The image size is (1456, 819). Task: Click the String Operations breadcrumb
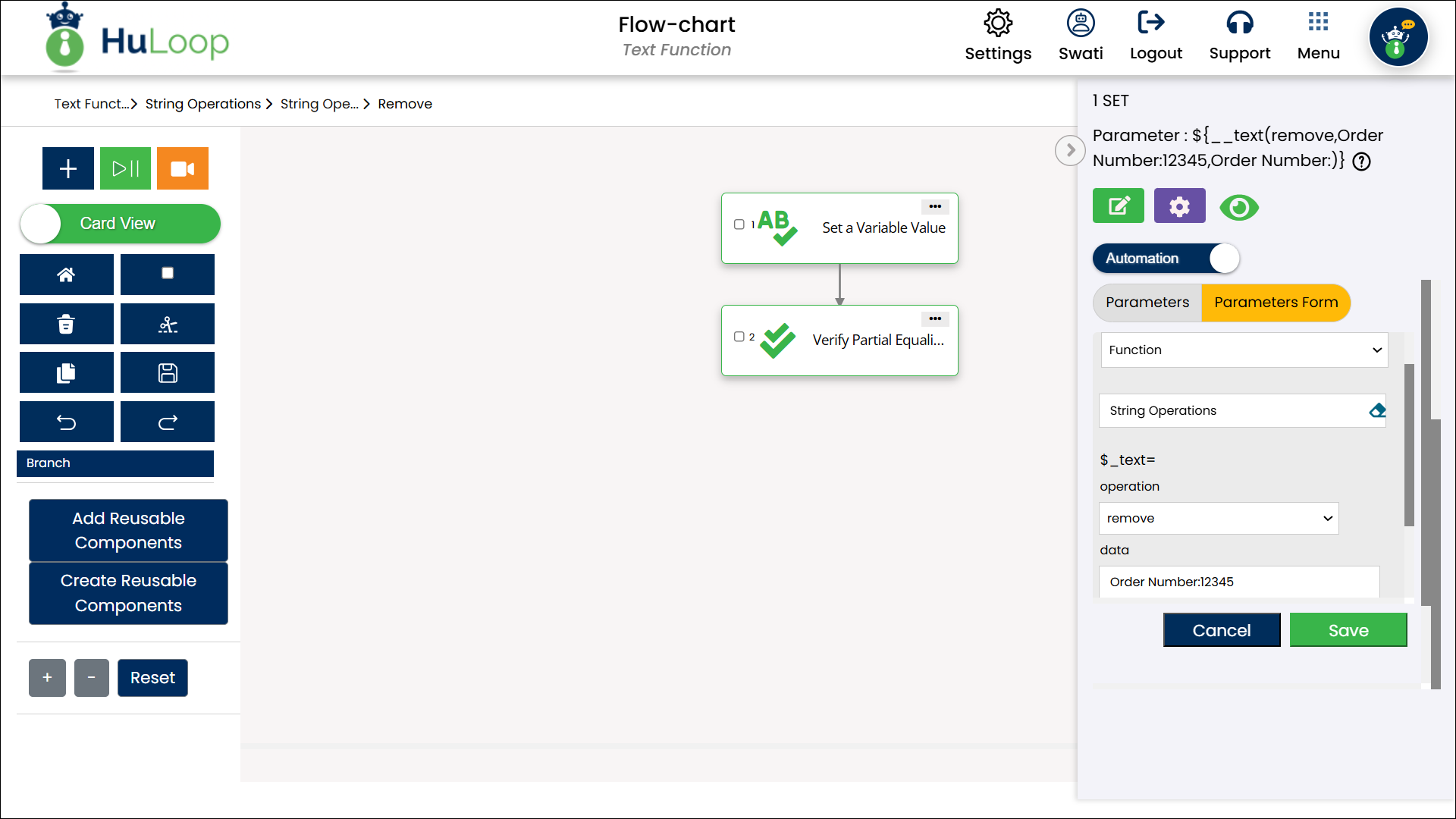203,104
